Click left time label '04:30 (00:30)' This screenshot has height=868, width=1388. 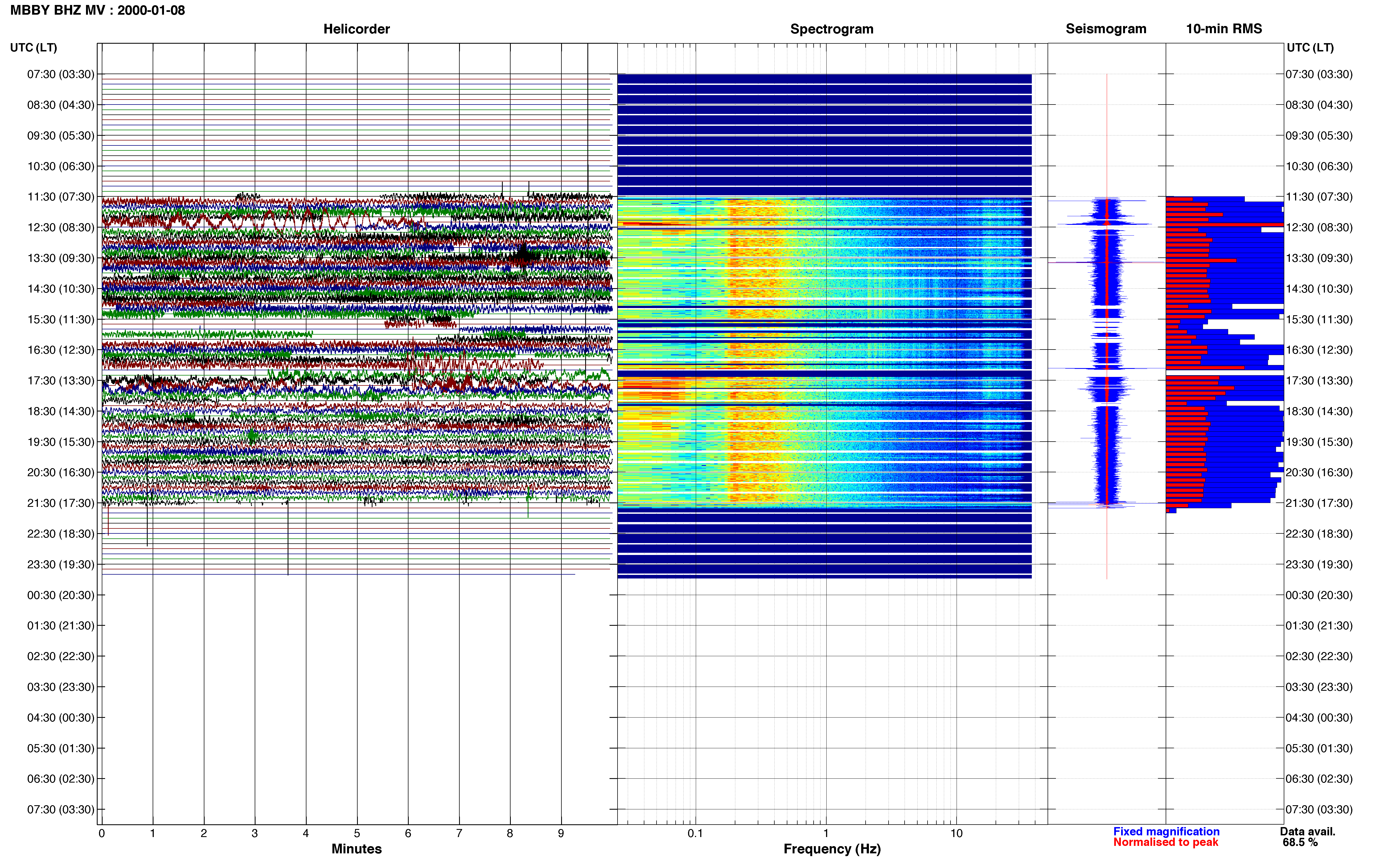tap(61, 718)
